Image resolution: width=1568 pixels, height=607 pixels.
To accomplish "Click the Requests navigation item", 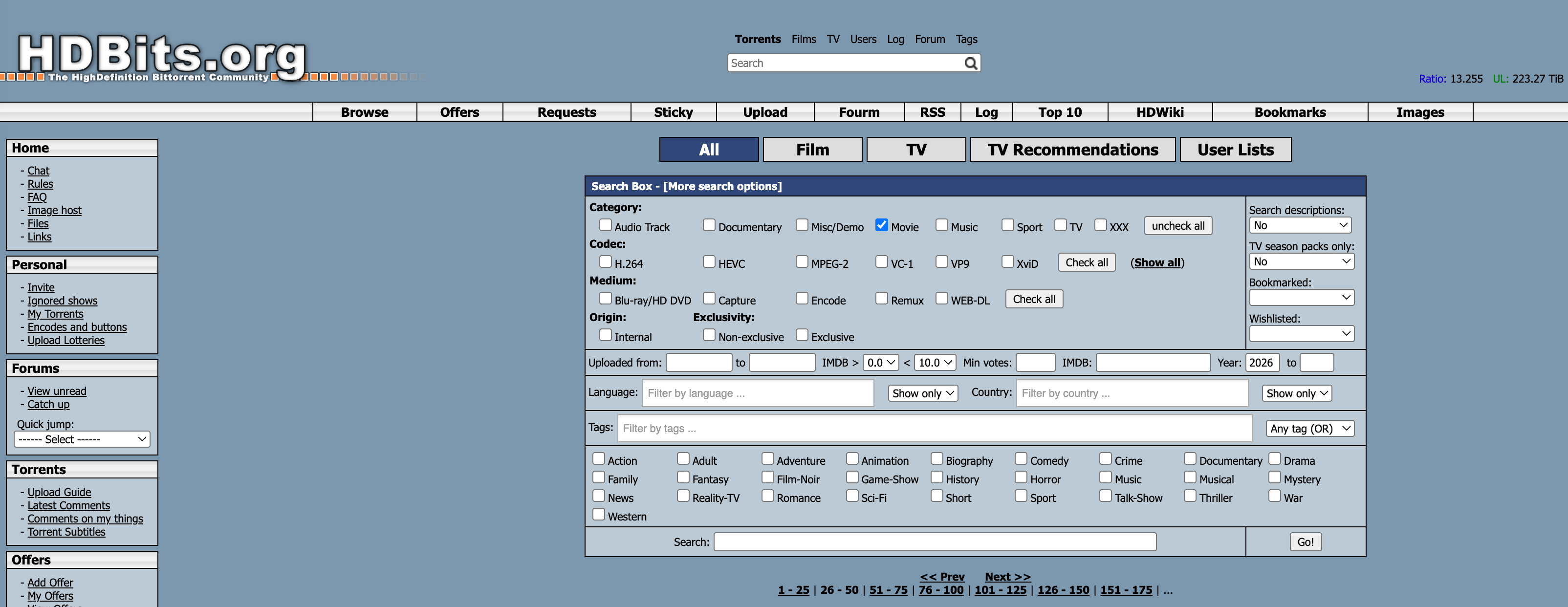I will tap(566, 112).
